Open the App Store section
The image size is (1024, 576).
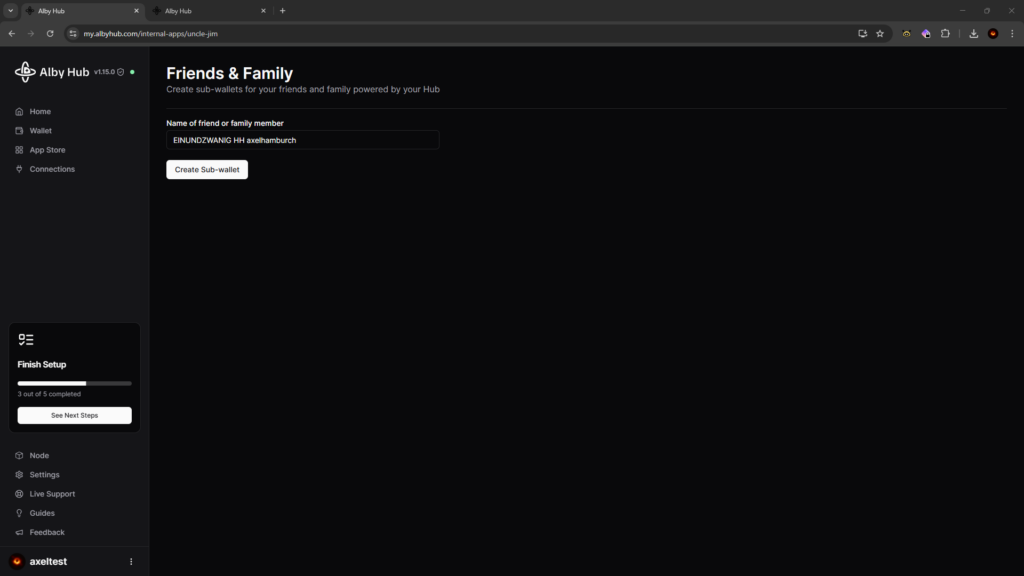click(47, 150)
